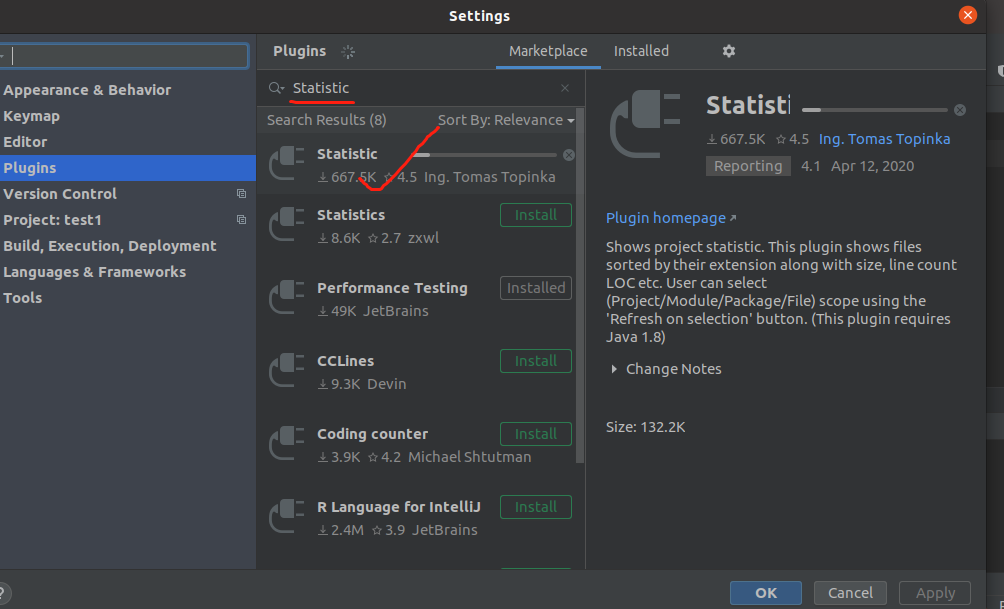The image size is (1004, 609).
Task: Select the CCLines result title
Action: pos(345,361)
